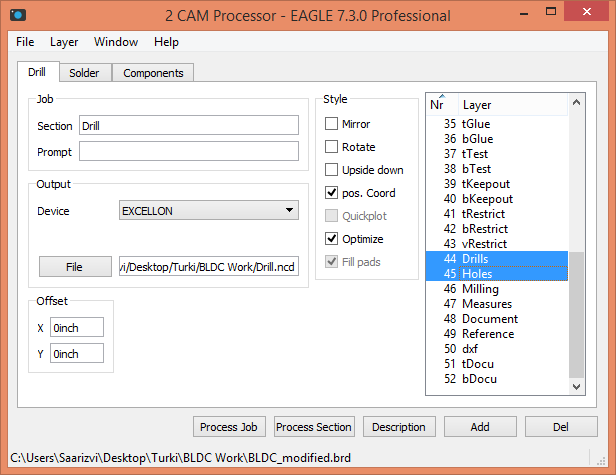Select layer 37 tTest
This screenshot has width=616, height=475.
(497, 154)
